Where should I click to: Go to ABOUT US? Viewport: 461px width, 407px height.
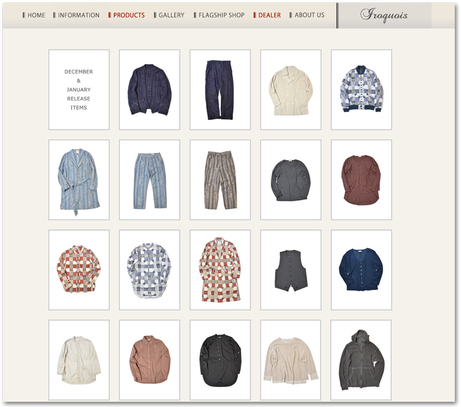pyautogui.click(x=307, y=15)
